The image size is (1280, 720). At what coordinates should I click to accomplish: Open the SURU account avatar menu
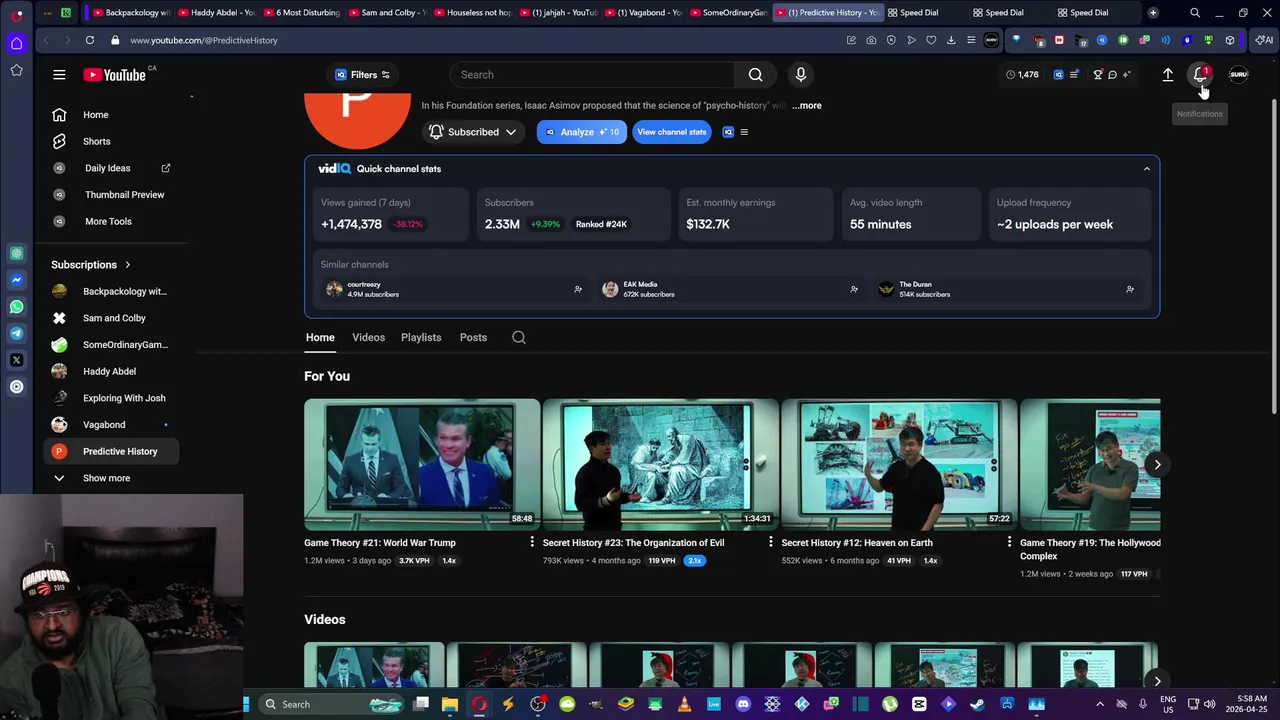click(x=1238, y=75)
